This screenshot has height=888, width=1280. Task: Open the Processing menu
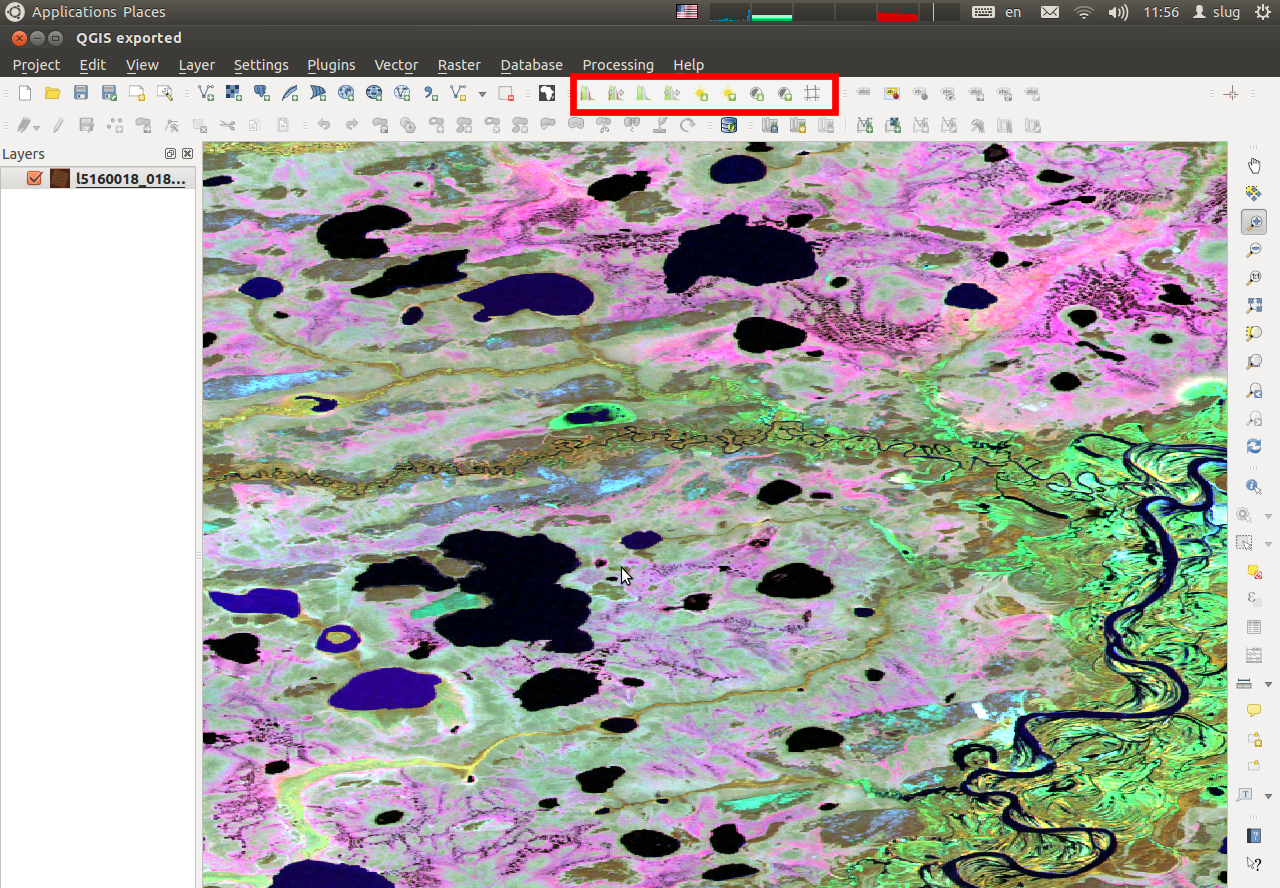617,65
